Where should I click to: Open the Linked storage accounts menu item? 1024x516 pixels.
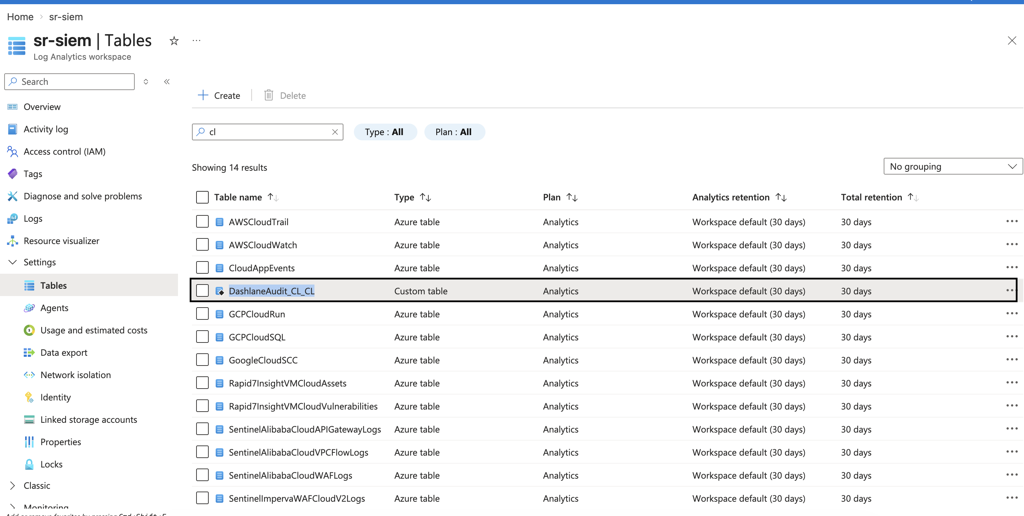(89, 419)
